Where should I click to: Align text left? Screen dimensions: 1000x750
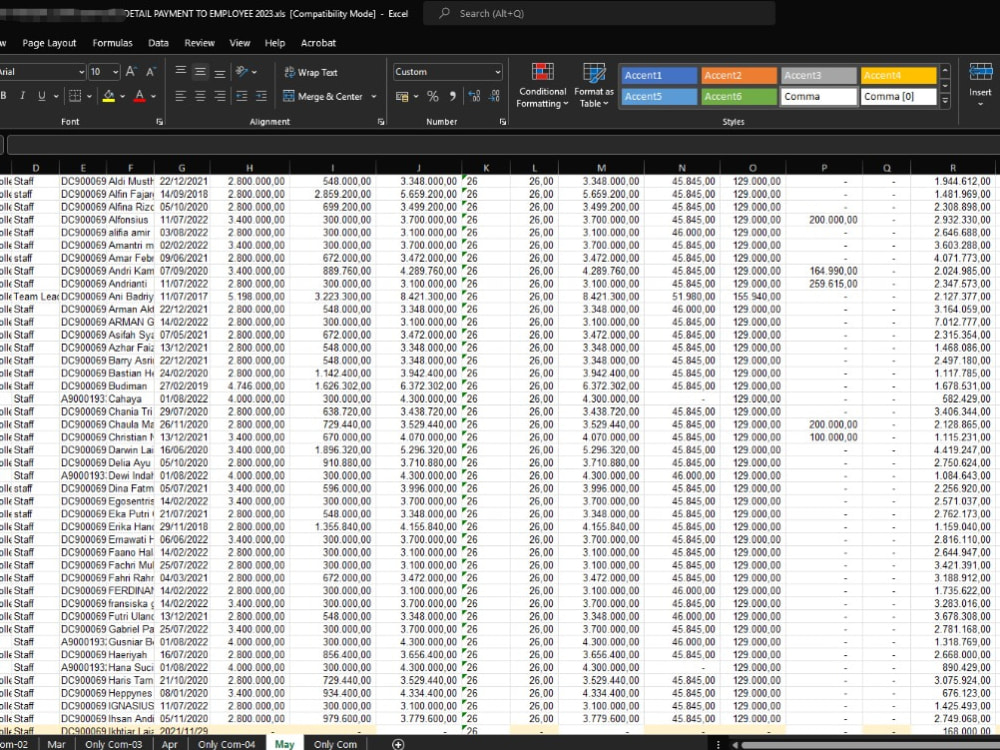[180, 96]
